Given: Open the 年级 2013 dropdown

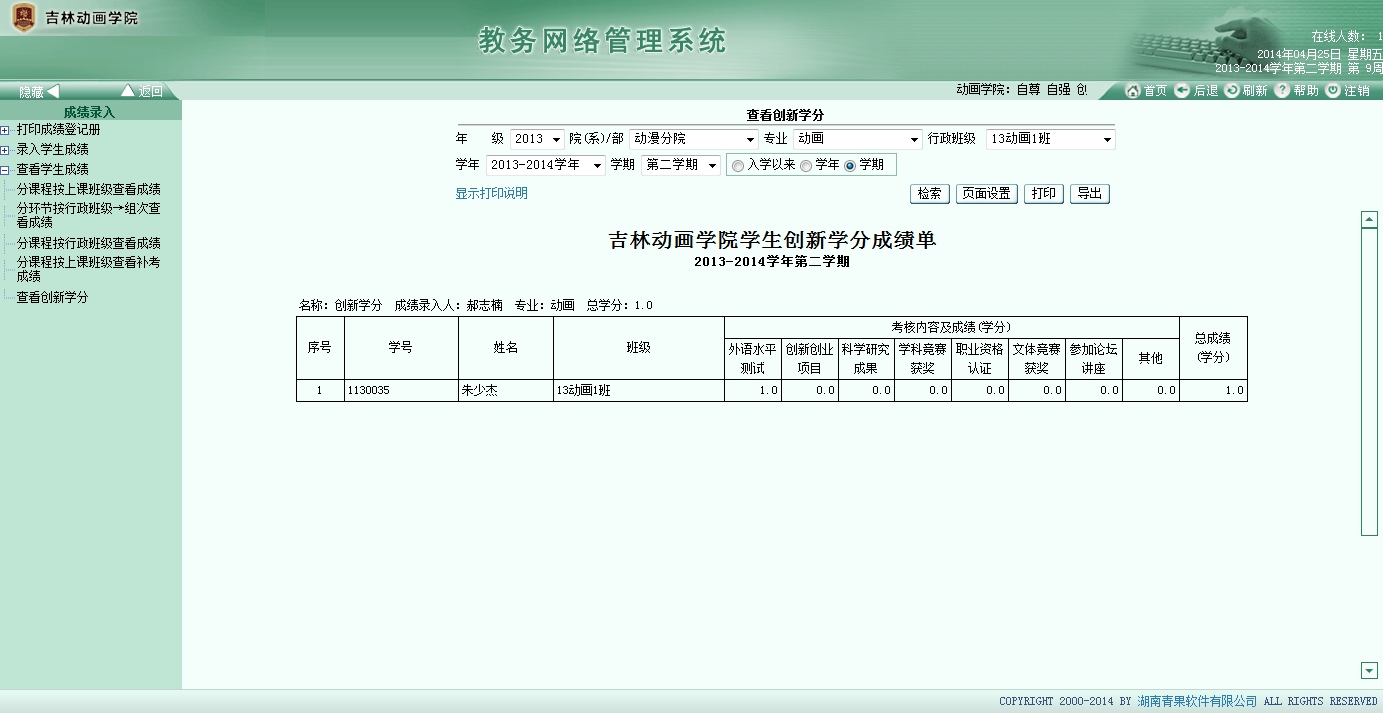Looking at the screenshot, I should click(x=556, y=140).
